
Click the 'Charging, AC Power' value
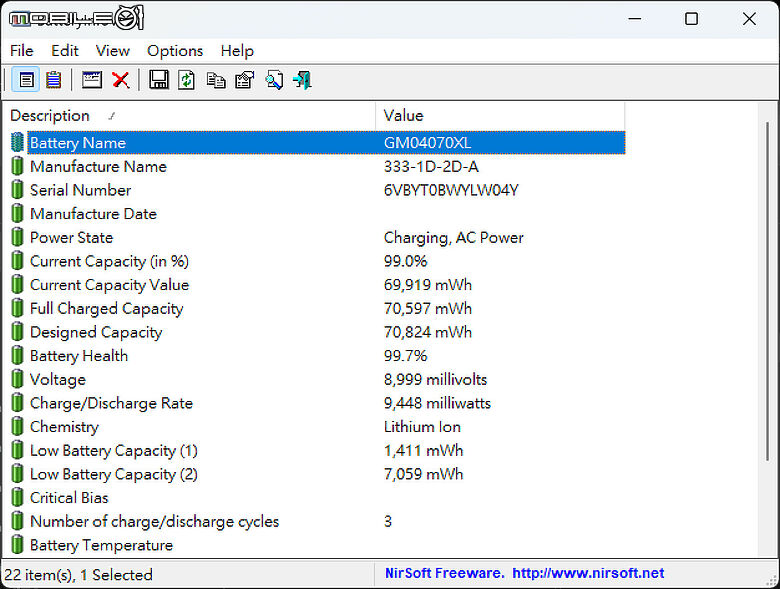click(453, 238)
